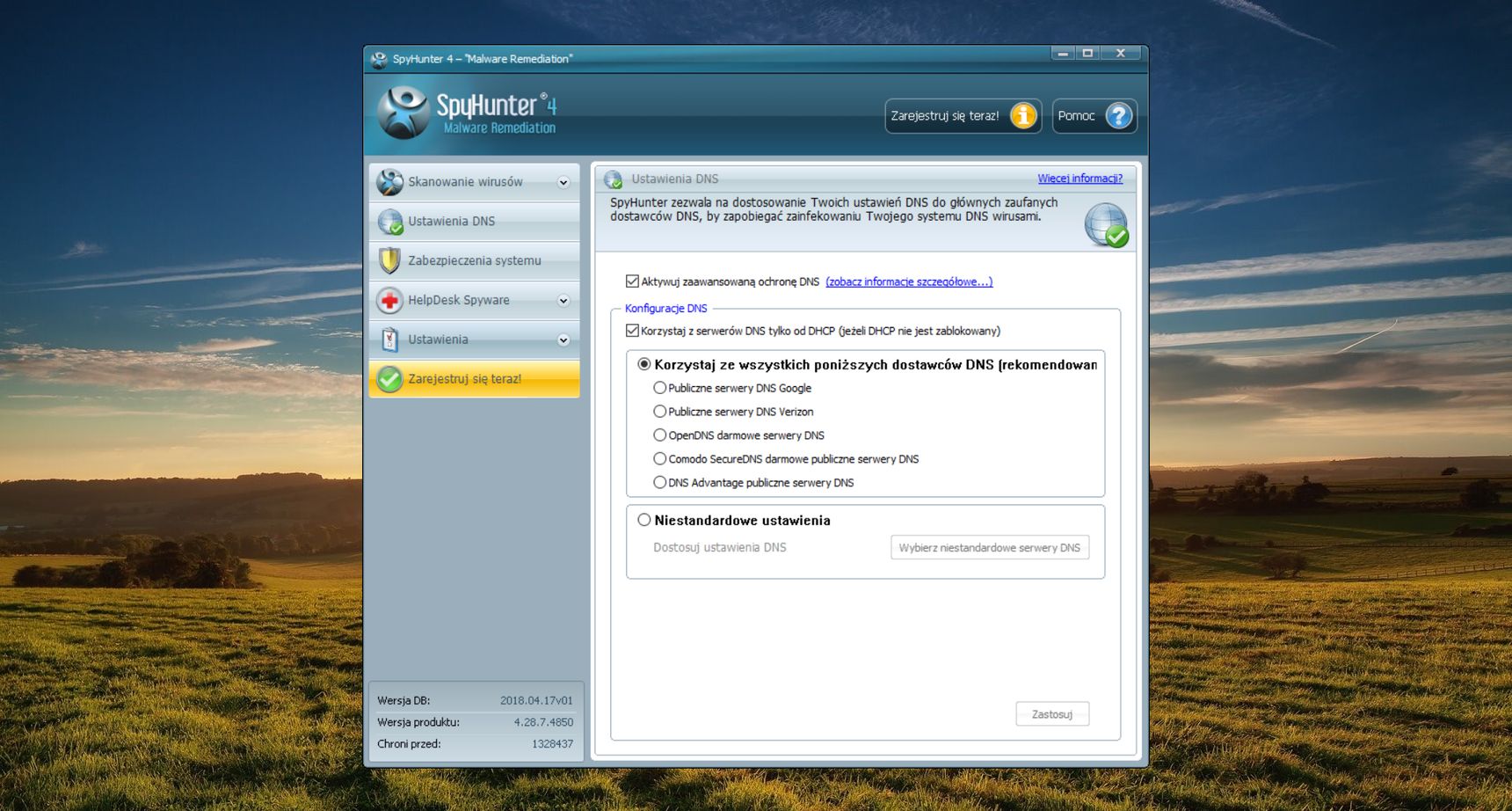Expand the Ustawienia sidebar arrow
Viewport: 1512px width, 811px height.
[563, 340]
